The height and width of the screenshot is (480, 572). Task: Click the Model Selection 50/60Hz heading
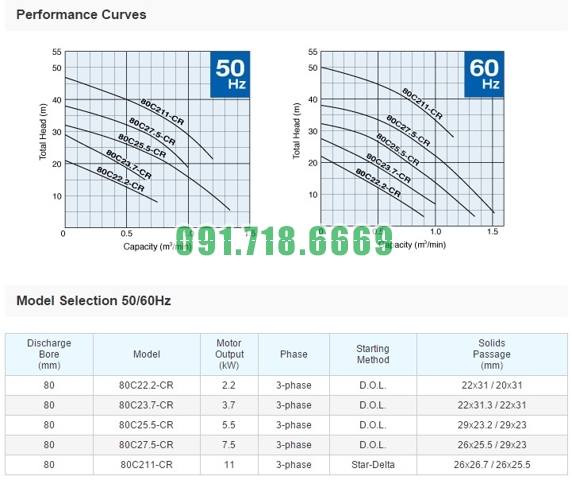[x=94, y=301]
